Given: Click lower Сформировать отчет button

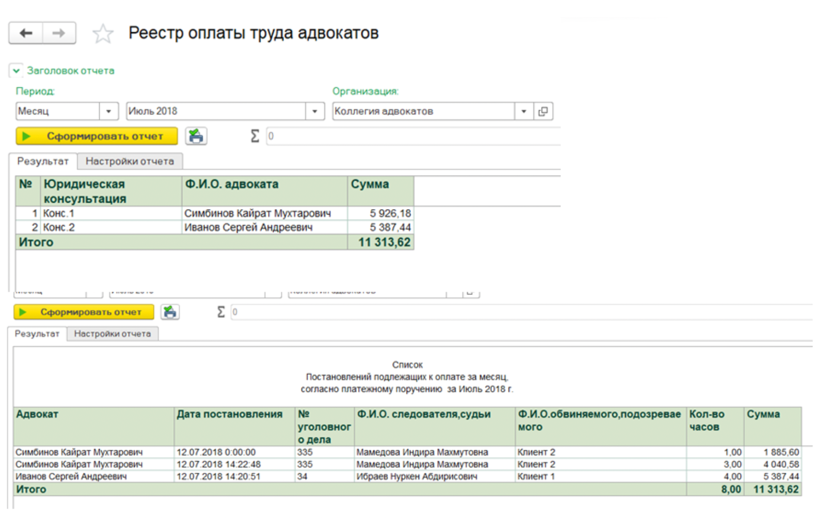Looking at the screenshot, I should click(x=84, y=312).
